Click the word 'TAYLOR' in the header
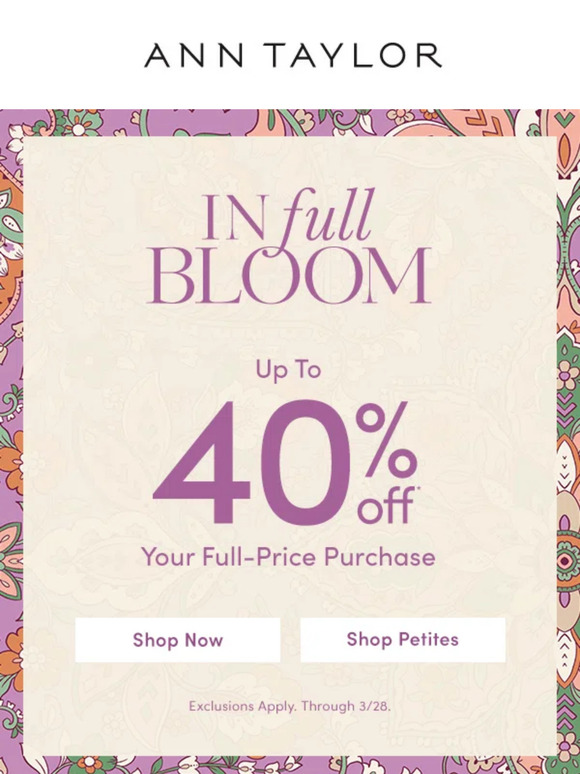 365,55
